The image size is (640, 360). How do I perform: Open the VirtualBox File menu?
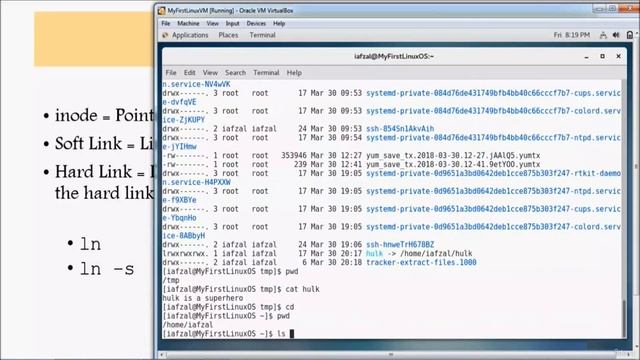(x=165, y=24)
